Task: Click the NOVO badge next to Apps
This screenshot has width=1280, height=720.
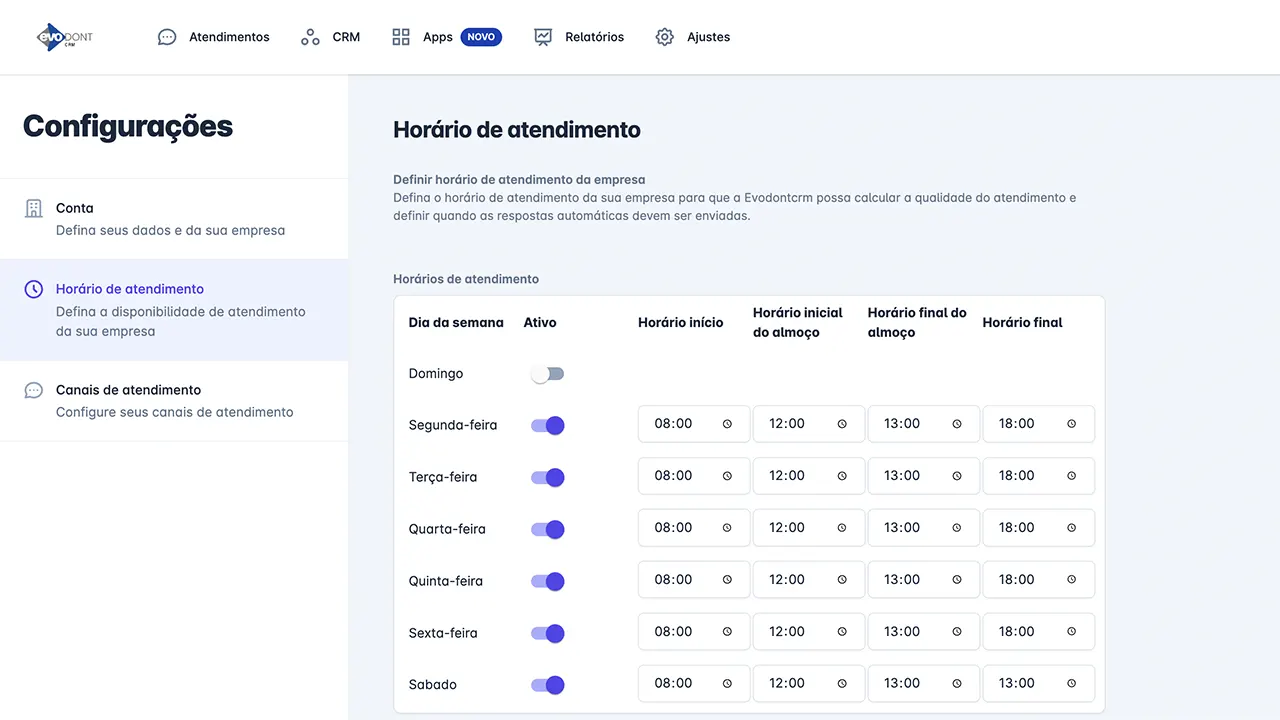Action: coord(481,37)
